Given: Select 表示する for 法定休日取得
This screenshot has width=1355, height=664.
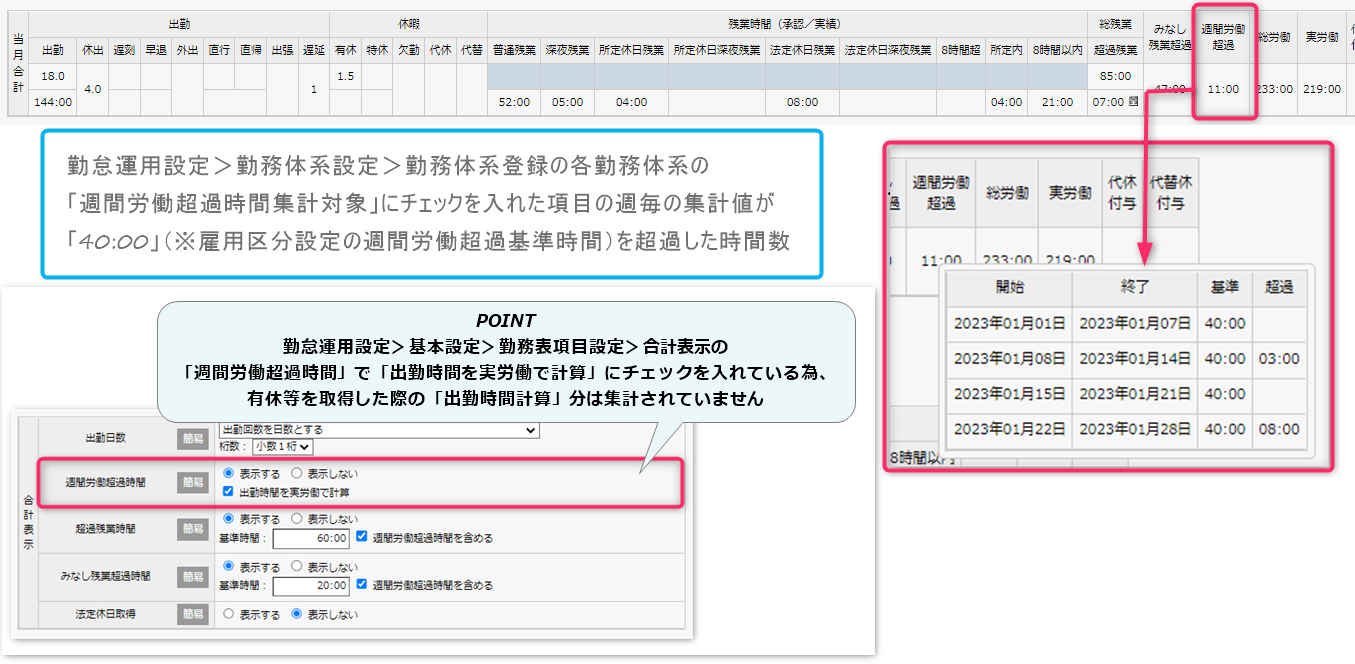Looking at the screenshot, I should coord(229,614).
